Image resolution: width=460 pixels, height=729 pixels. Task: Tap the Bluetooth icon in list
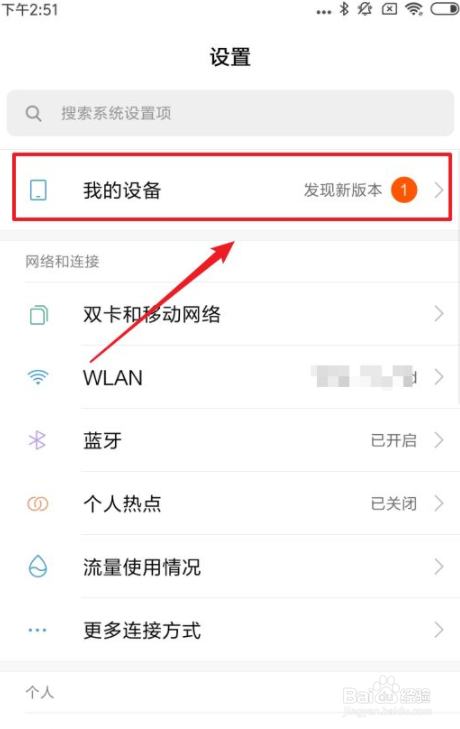tap(37, 440)
